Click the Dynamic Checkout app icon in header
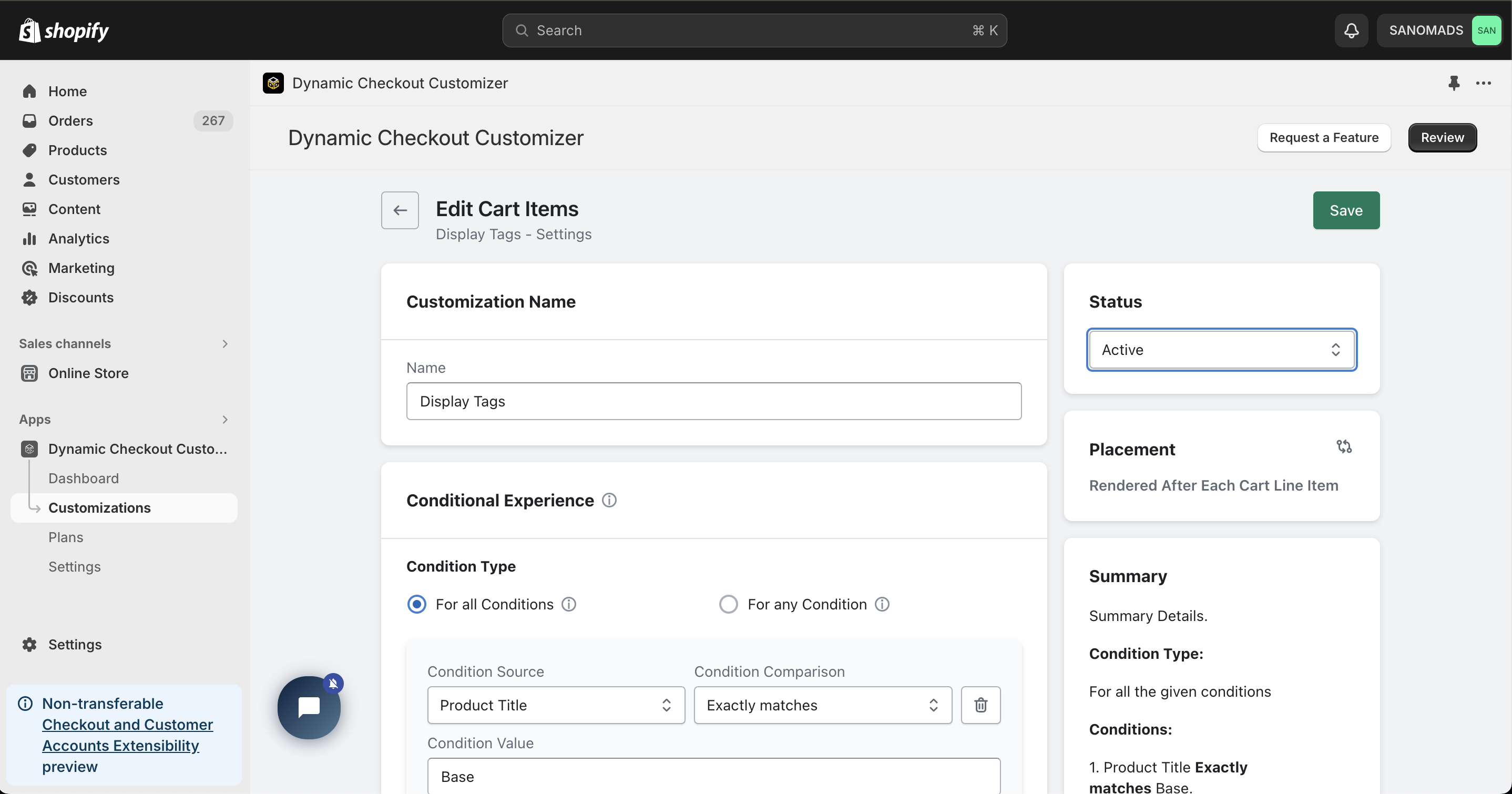The height and width of the screenshot is (794, 1512). click(273, 83)
